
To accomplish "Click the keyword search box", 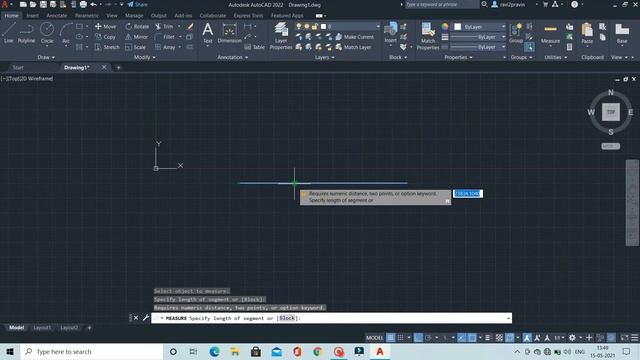I will pos(442,4).
